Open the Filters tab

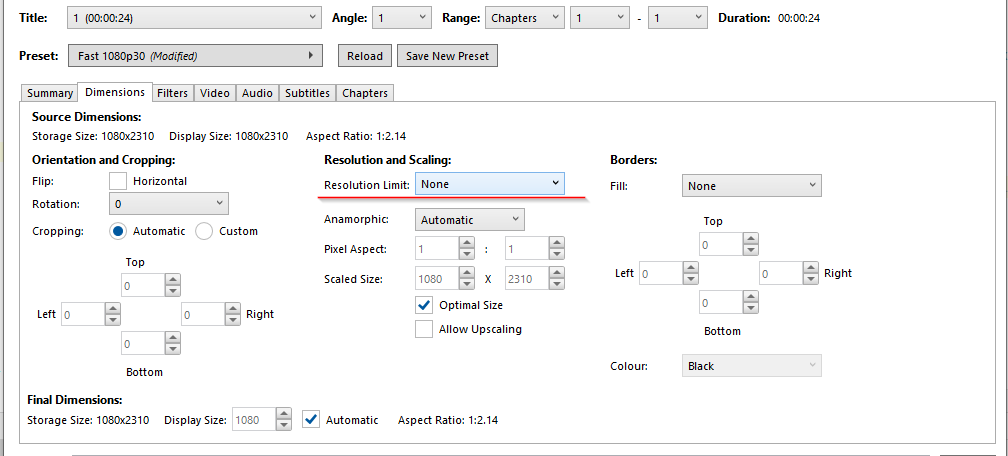(173, 93)
